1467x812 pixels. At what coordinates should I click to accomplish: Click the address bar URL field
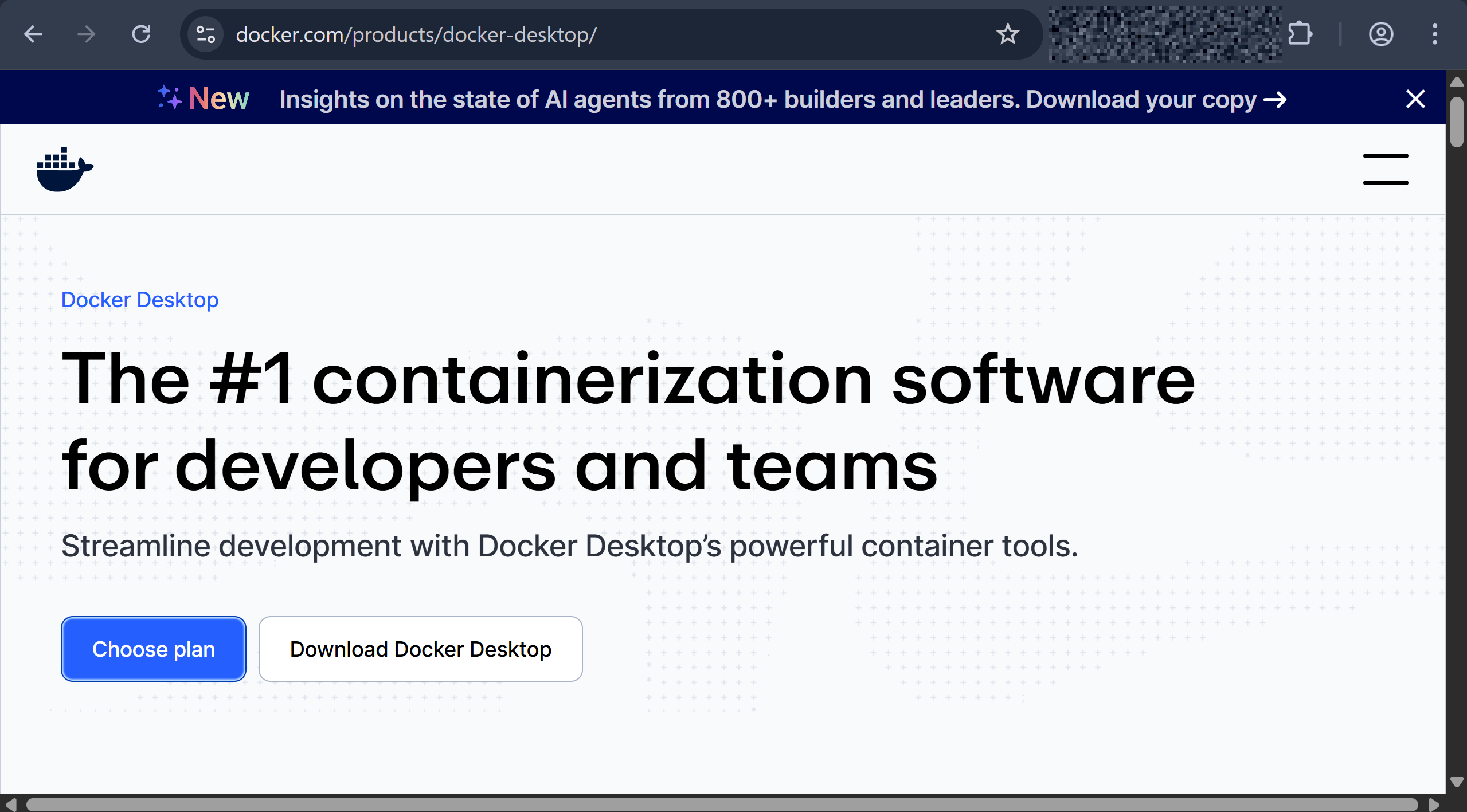click(611, 34)
